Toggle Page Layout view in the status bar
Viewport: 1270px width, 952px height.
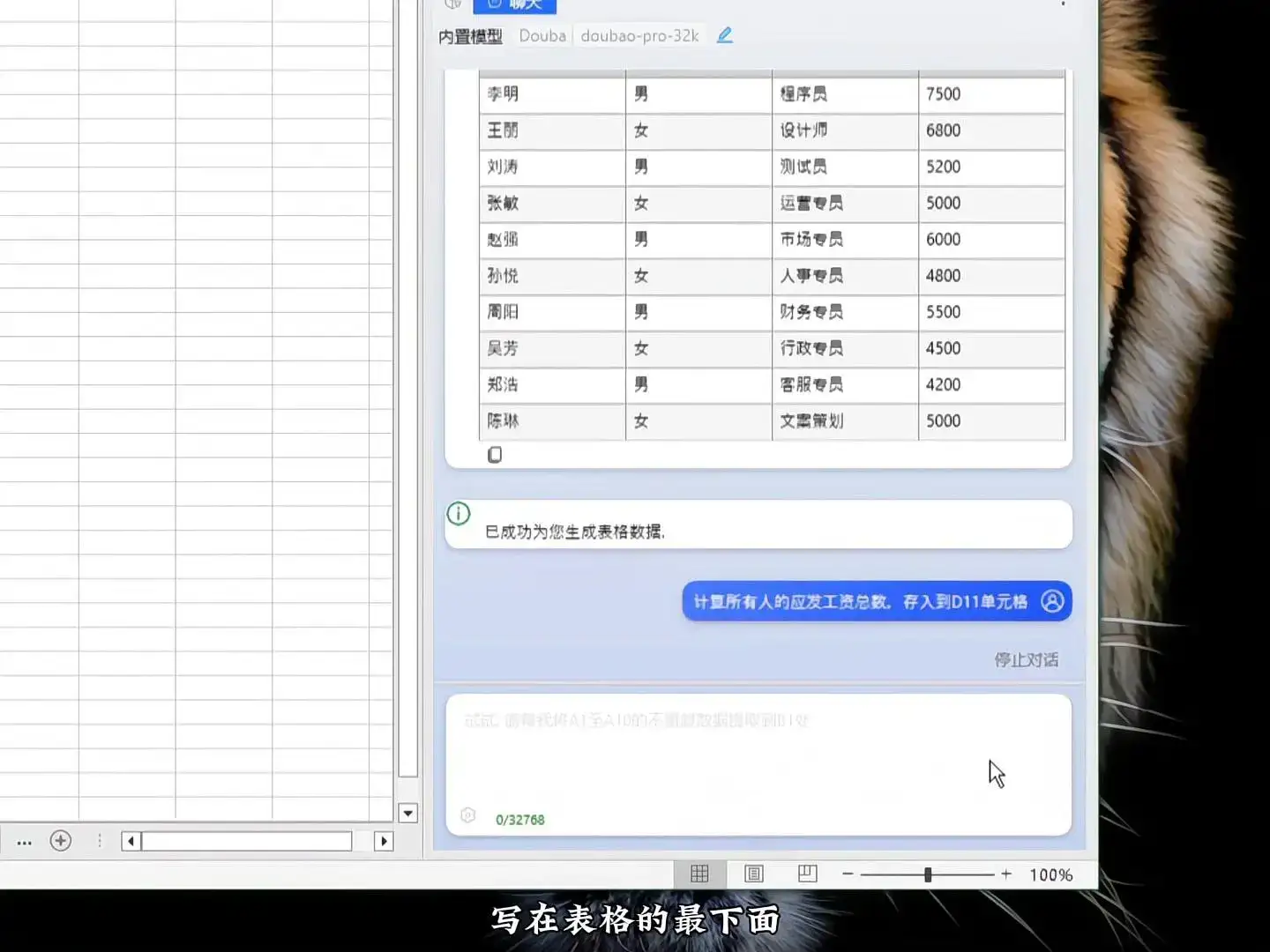coord(754,874)
